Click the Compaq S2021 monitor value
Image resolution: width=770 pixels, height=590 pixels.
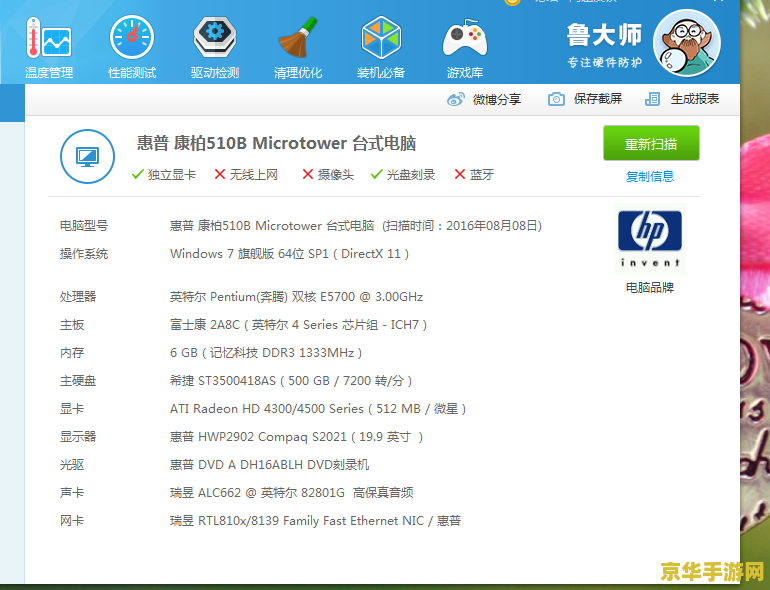point(296,437)
